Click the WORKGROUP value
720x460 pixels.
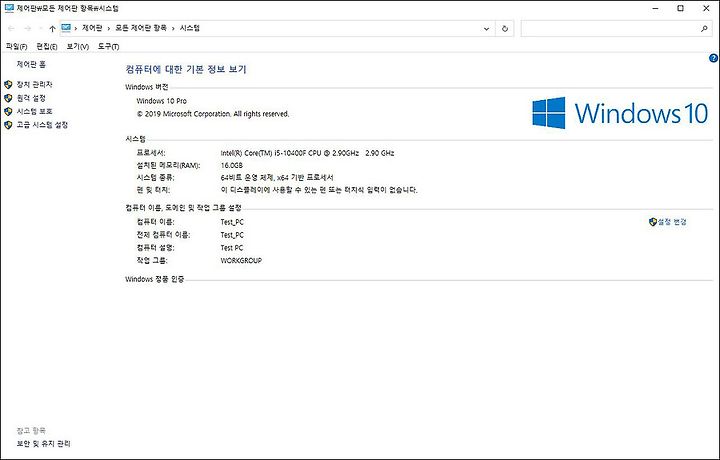point(241,260)
